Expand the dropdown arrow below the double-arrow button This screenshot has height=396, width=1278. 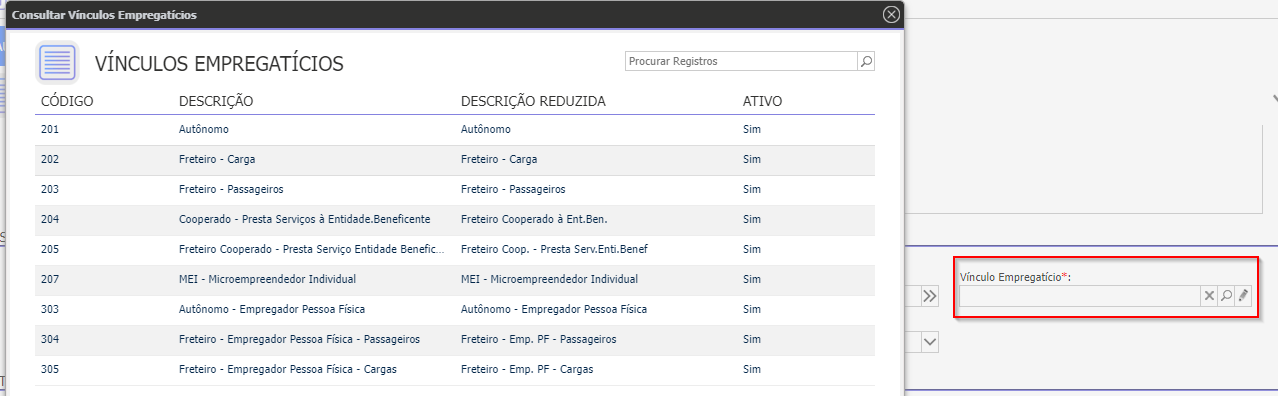tap(930, 342)
